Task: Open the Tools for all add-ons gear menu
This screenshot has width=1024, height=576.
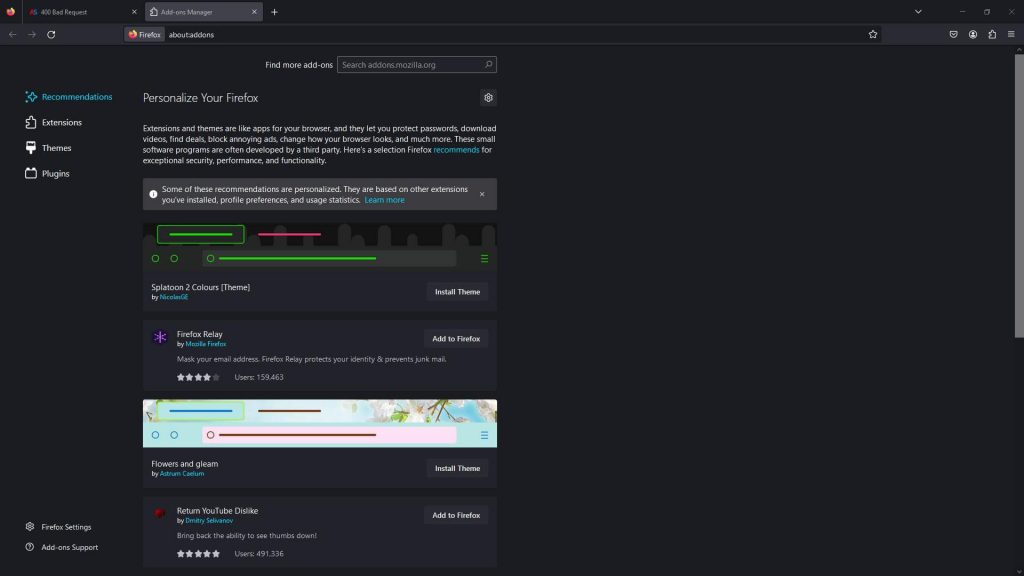Action: 488,97
